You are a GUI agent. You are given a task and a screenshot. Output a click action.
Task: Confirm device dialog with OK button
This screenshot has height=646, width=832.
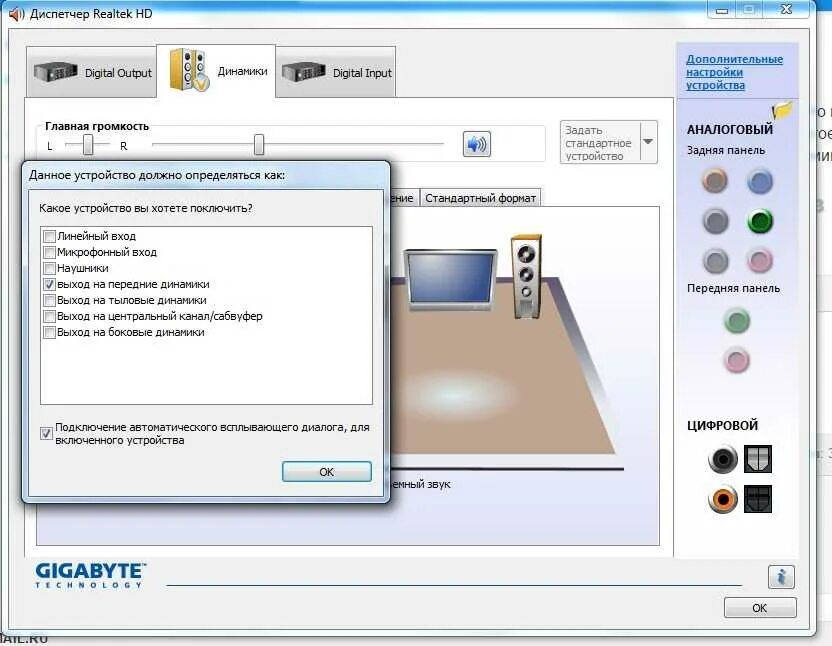326,471
